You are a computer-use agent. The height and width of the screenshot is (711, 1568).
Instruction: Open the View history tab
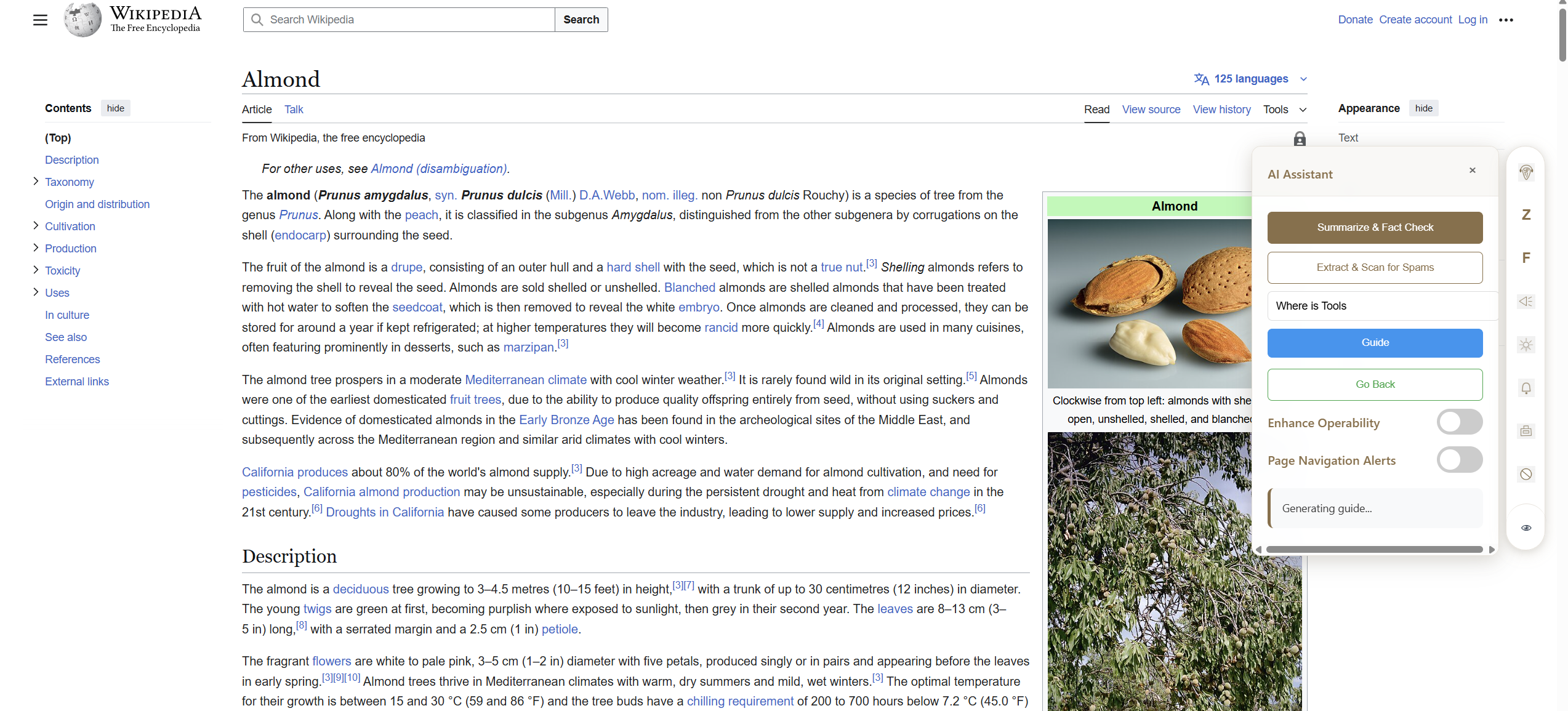coord(1221,110)
